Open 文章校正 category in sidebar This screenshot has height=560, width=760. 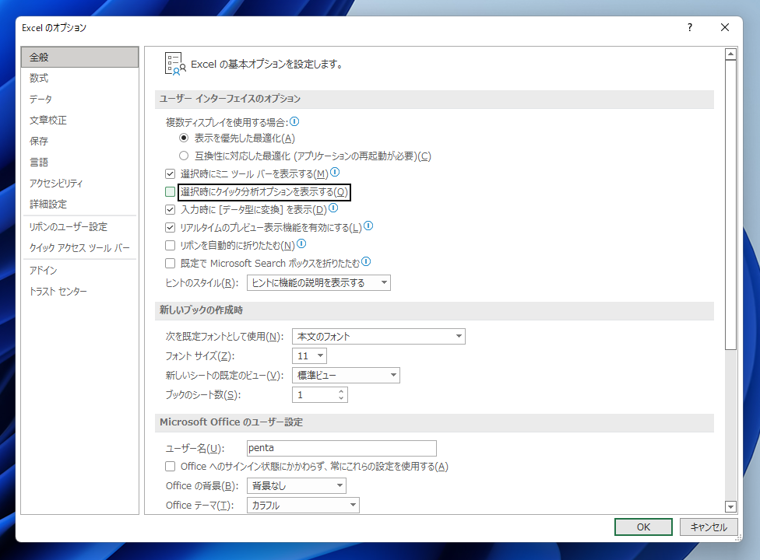[80, 120]
